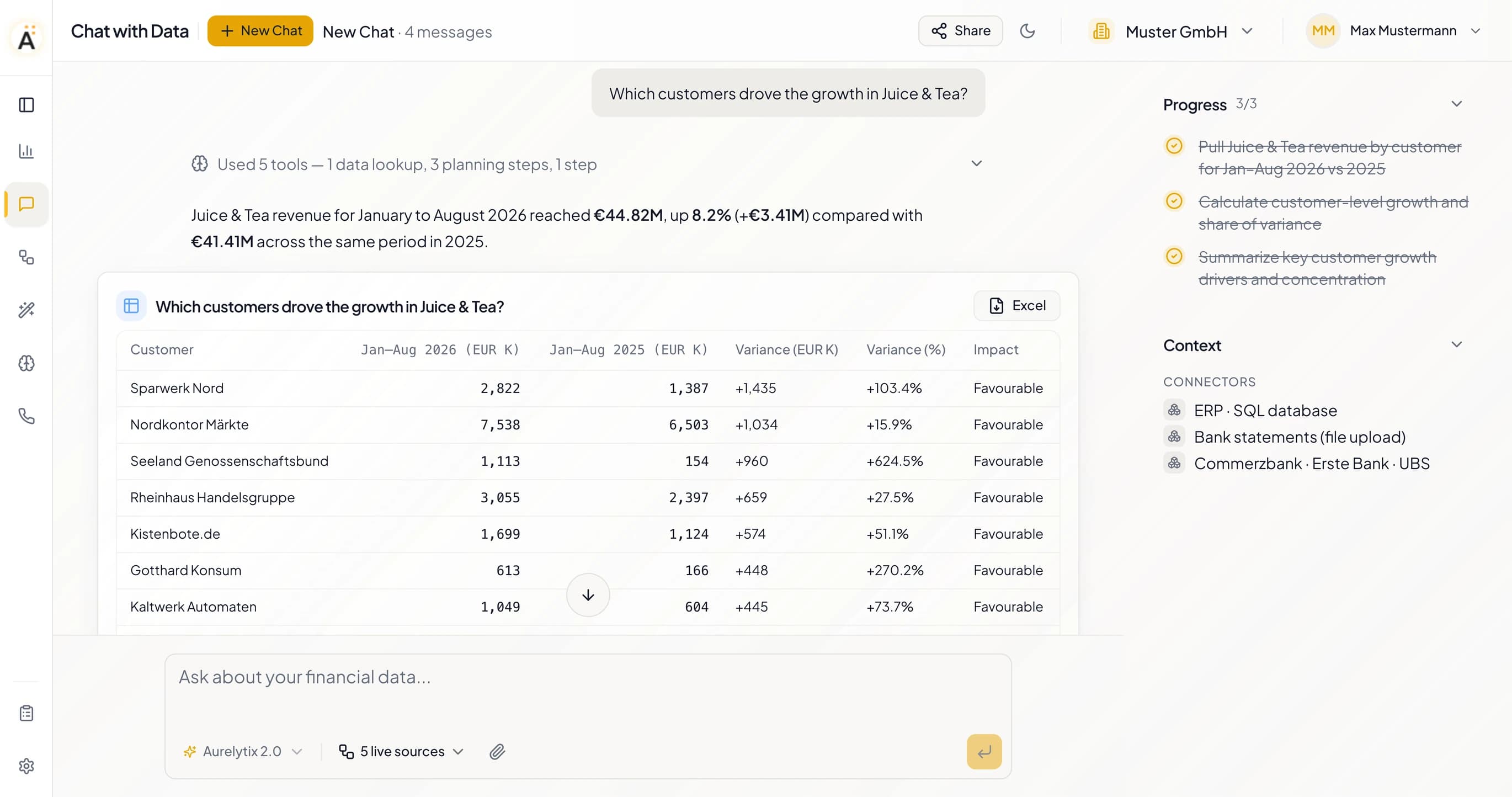The height and width of the screenshot is (797, 1512).
Task: Click the +1,435 variance value
Action: click(x=755, y=389)
